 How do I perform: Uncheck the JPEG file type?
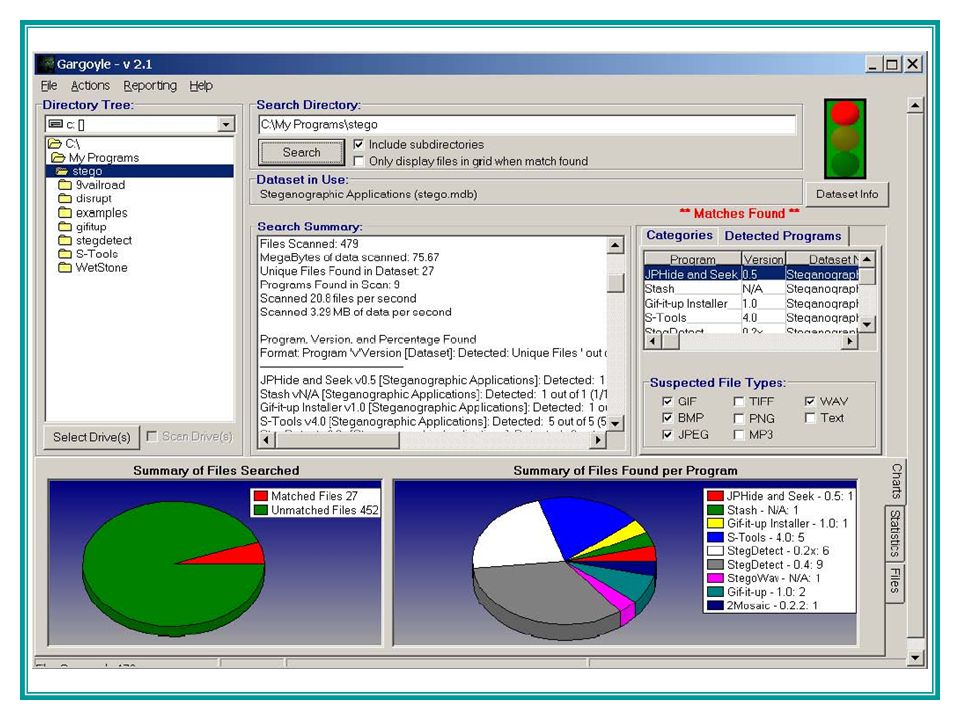pos(667,435)
